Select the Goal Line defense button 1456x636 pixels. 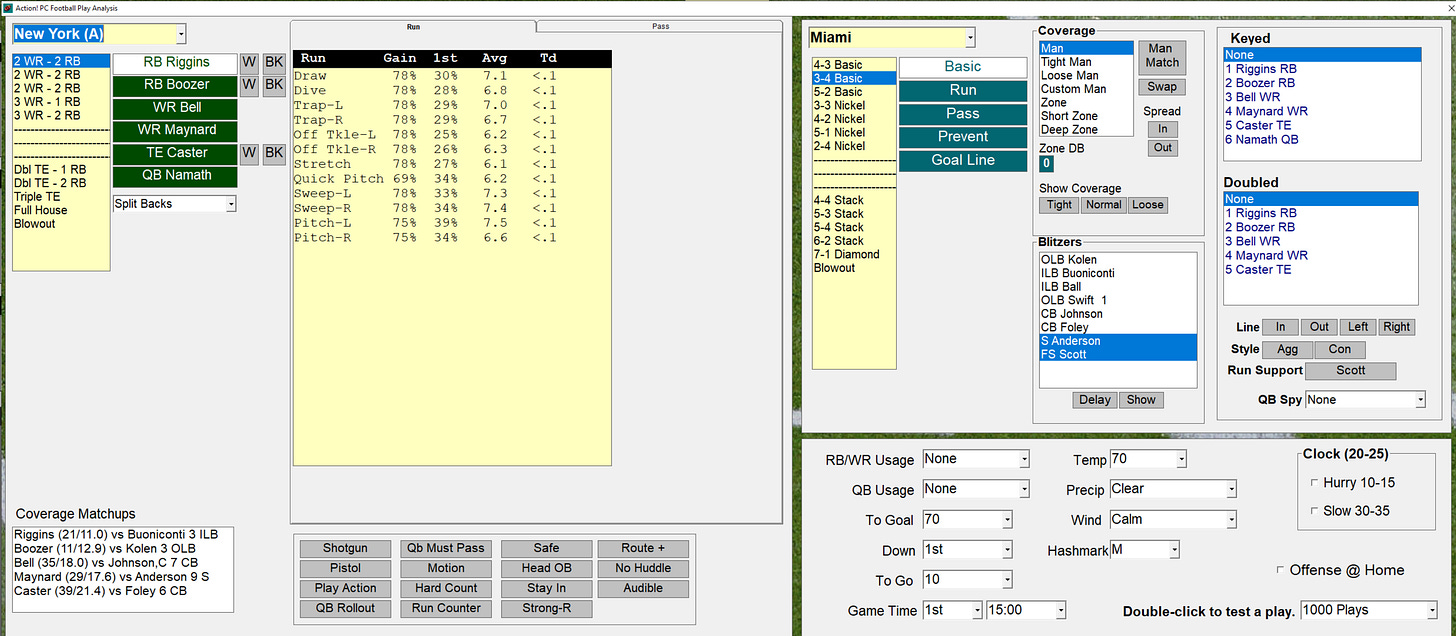963,160
